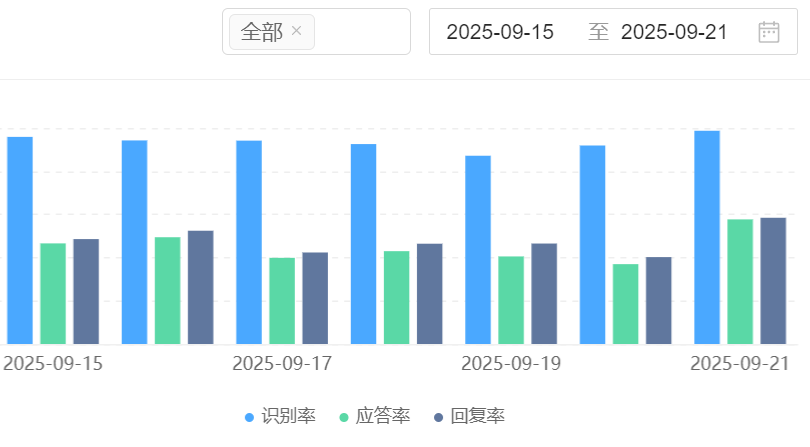Open the calendar icon in date picker

(768, 32)
